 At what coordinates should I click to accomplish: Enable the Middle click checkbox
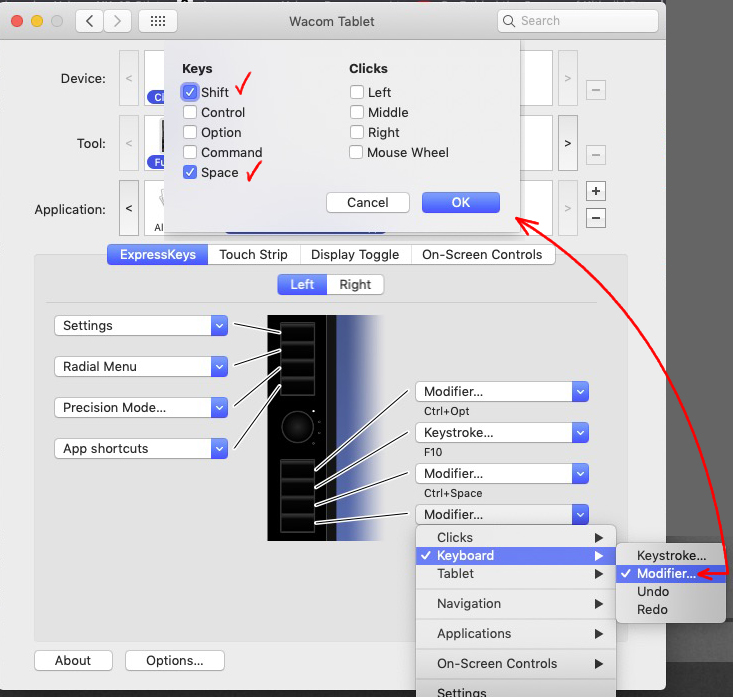point(357,112)
